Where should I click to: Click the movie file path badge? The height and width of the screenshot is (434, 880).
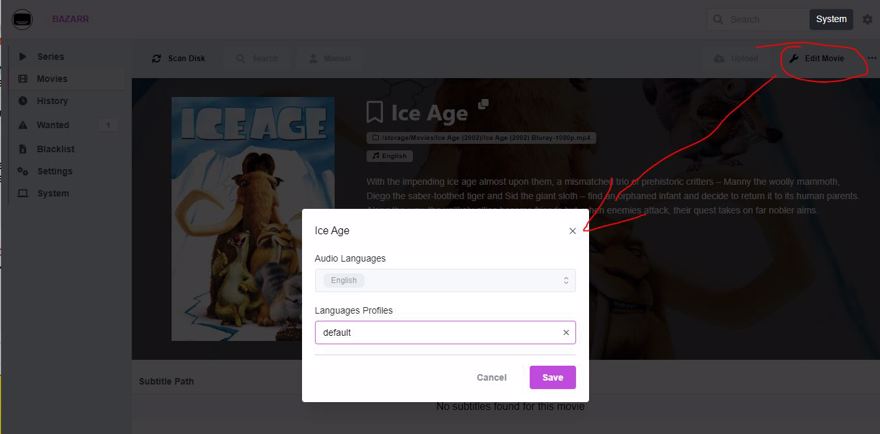[x=481, y=138]
